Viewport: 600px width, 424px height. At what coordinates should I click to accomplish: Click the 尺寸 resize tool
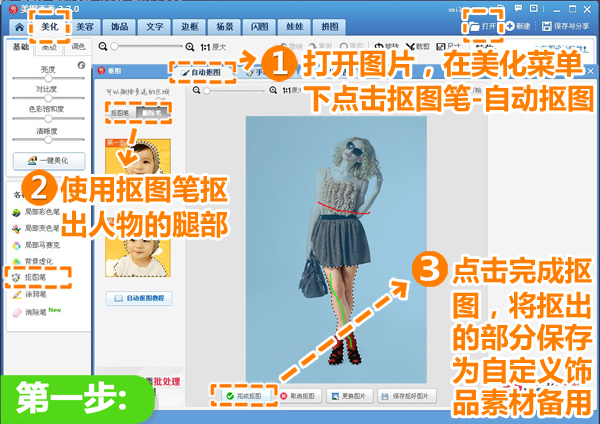[x=448, y=47]
